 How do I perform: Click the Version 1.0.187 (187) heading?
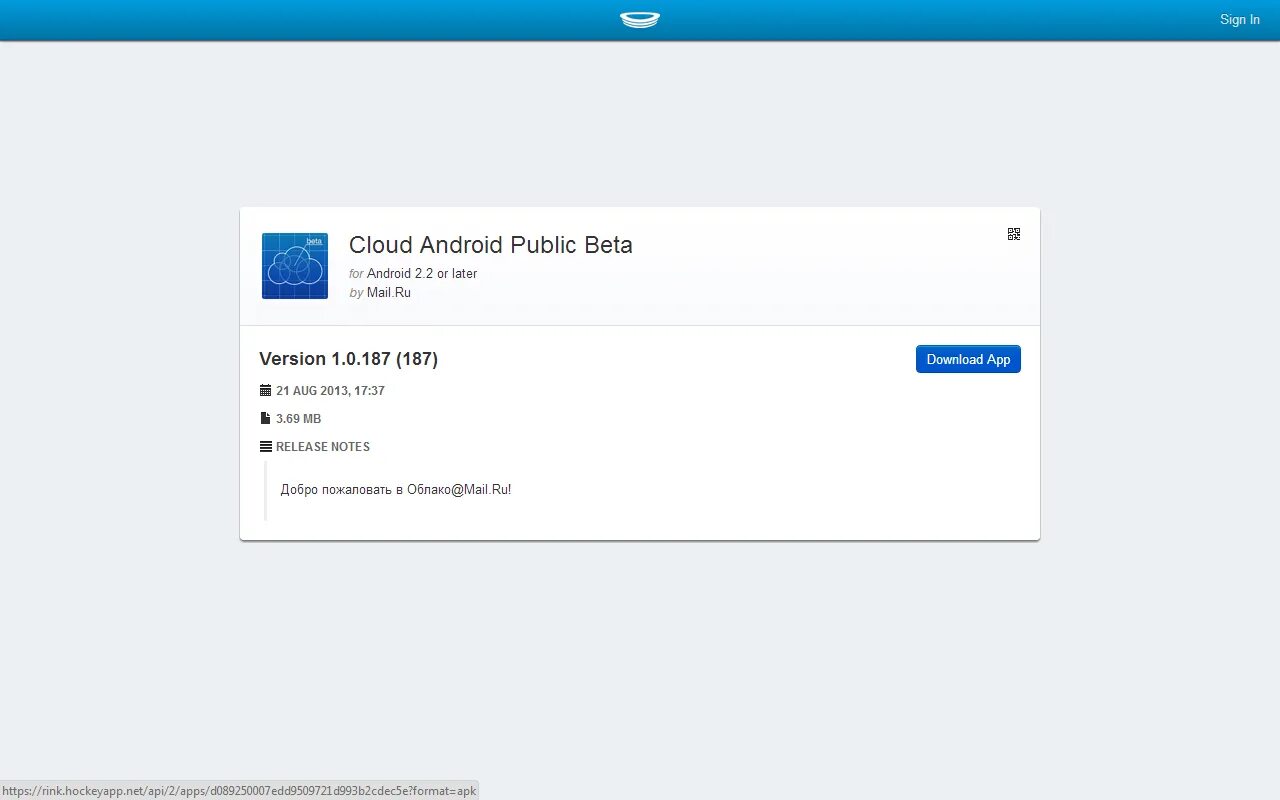pos(349,359)
